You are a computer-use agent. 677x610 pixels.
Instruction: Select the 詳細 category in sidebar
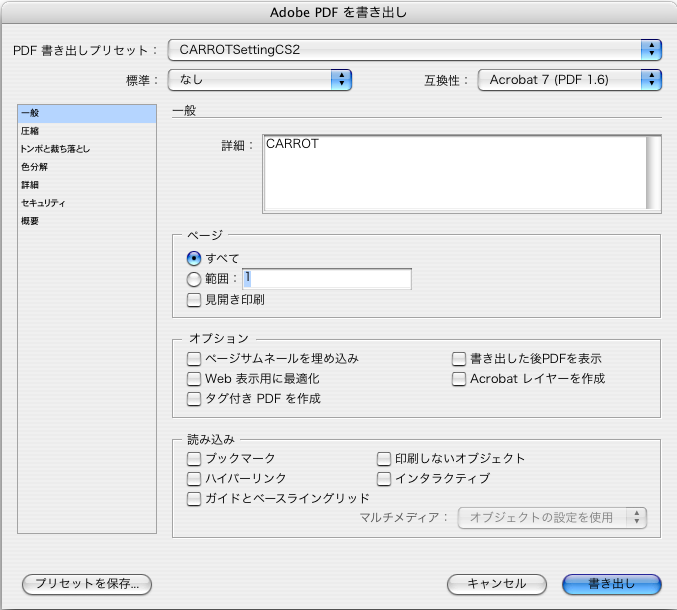point(87,185)
